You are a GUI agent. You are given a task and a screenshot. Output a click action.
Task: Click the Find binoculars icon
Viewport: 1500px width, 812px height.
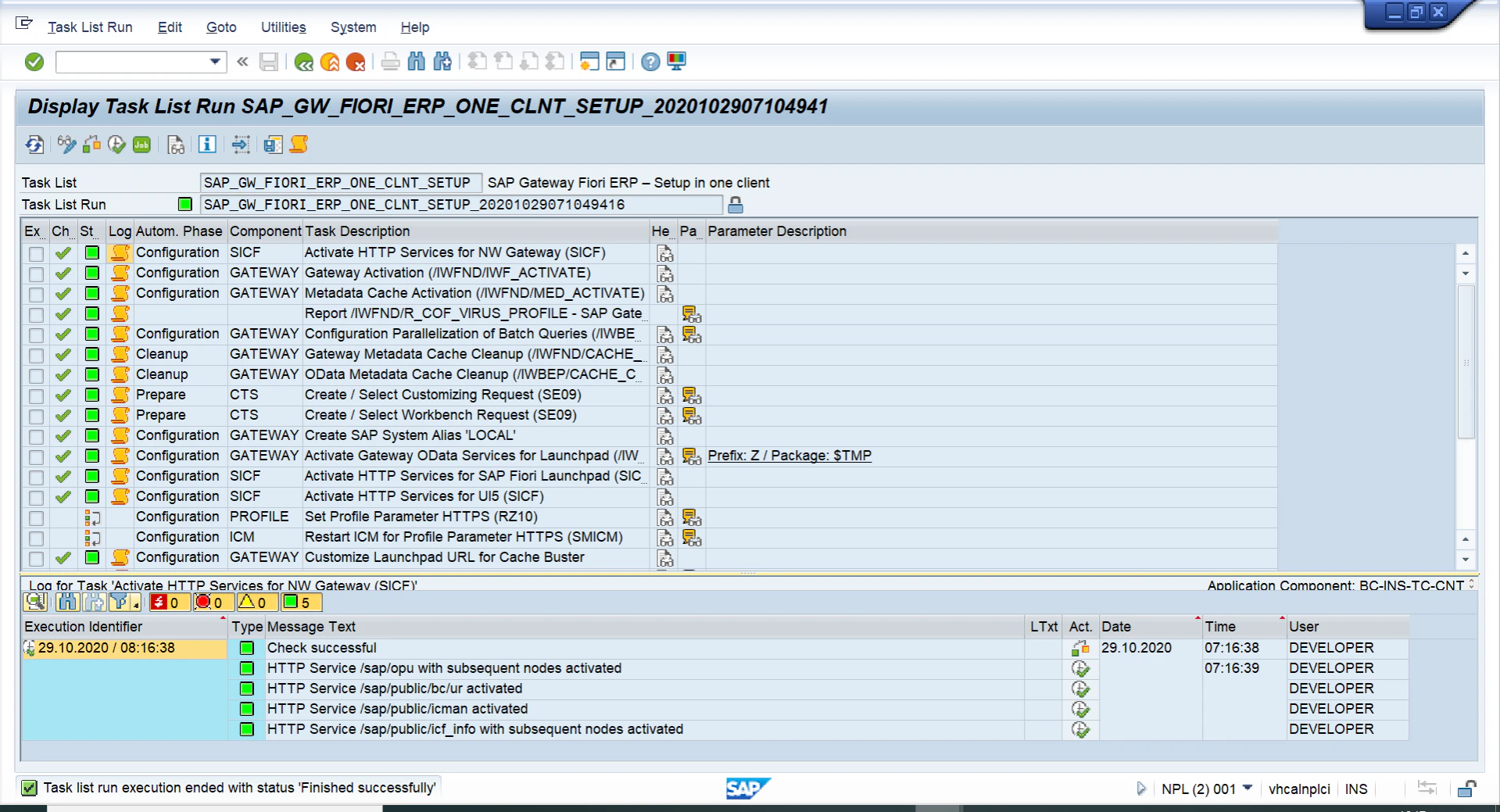(x=417, y=62)
